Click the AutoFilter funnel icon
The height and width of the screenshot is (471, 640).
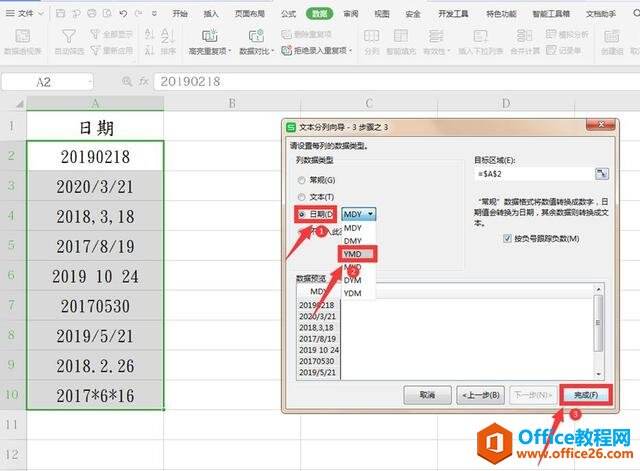69,36
